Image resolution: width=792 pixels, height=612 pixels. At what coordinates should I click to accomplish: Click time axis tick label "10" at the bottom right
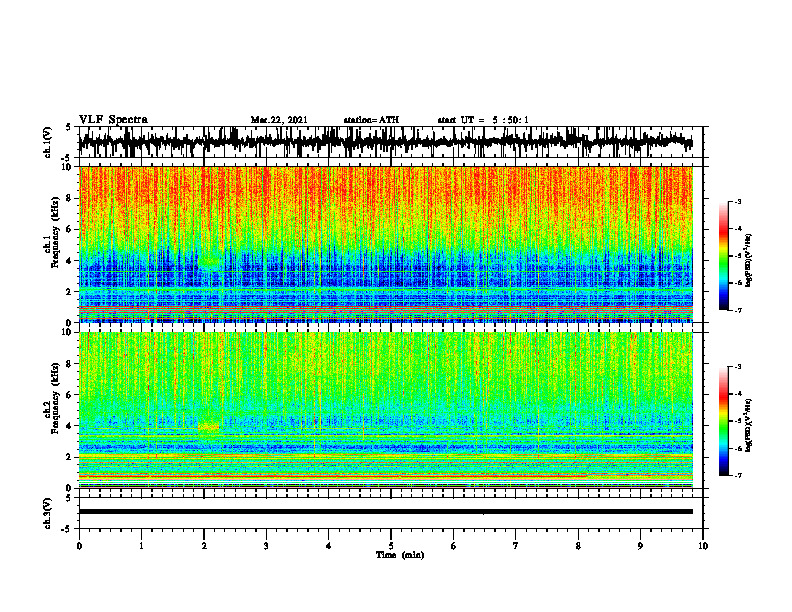click(x=703, y=546)
